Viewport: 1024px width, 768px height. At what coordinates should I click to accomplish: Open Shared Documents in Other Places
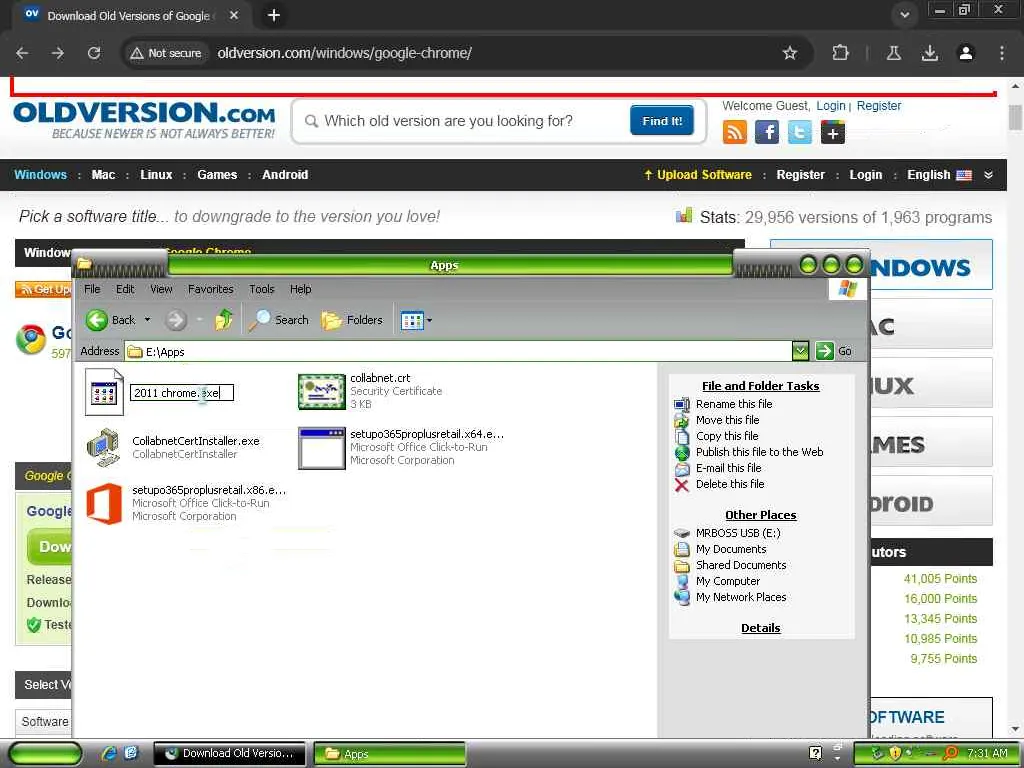(741, 565)
